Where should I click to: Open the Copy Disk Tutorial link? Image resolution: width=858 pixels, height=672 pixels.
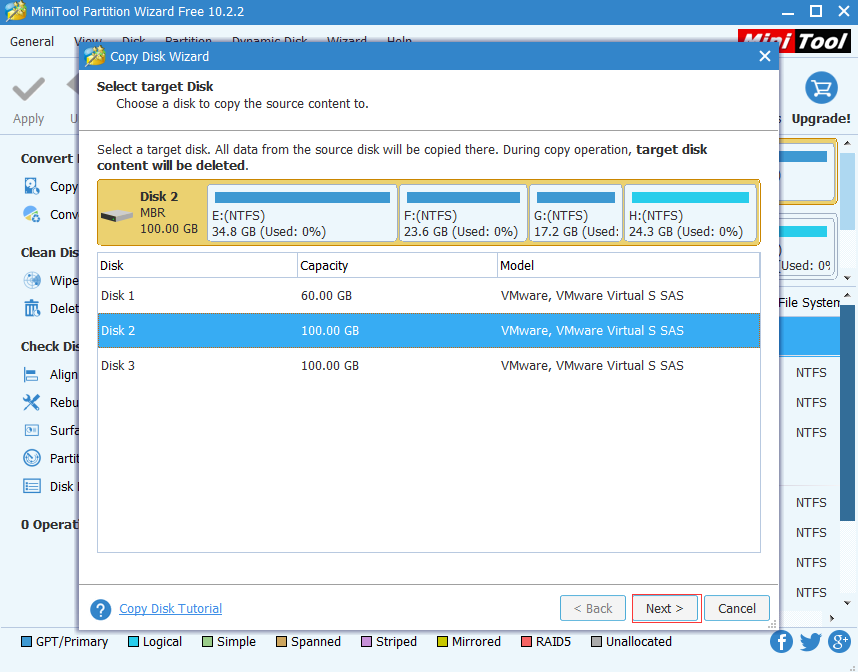pos(170,609)
